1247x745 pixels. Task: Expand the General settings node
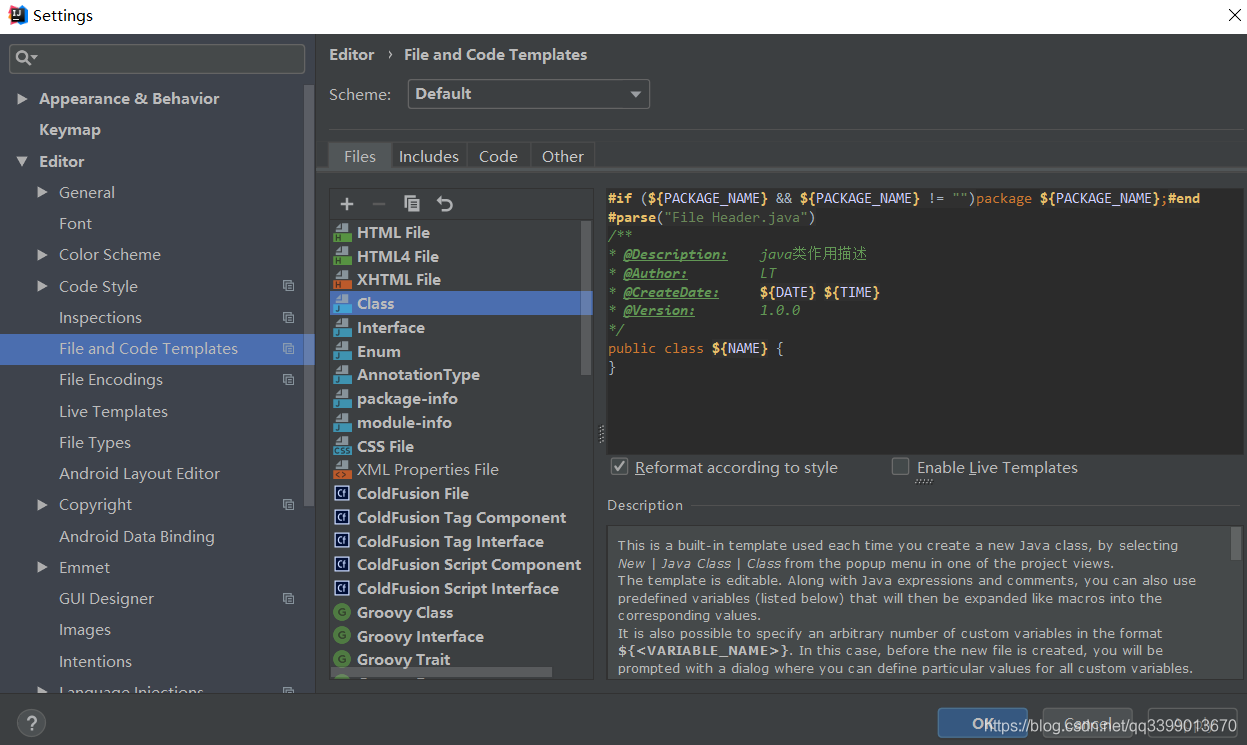(x=42, y=192)
